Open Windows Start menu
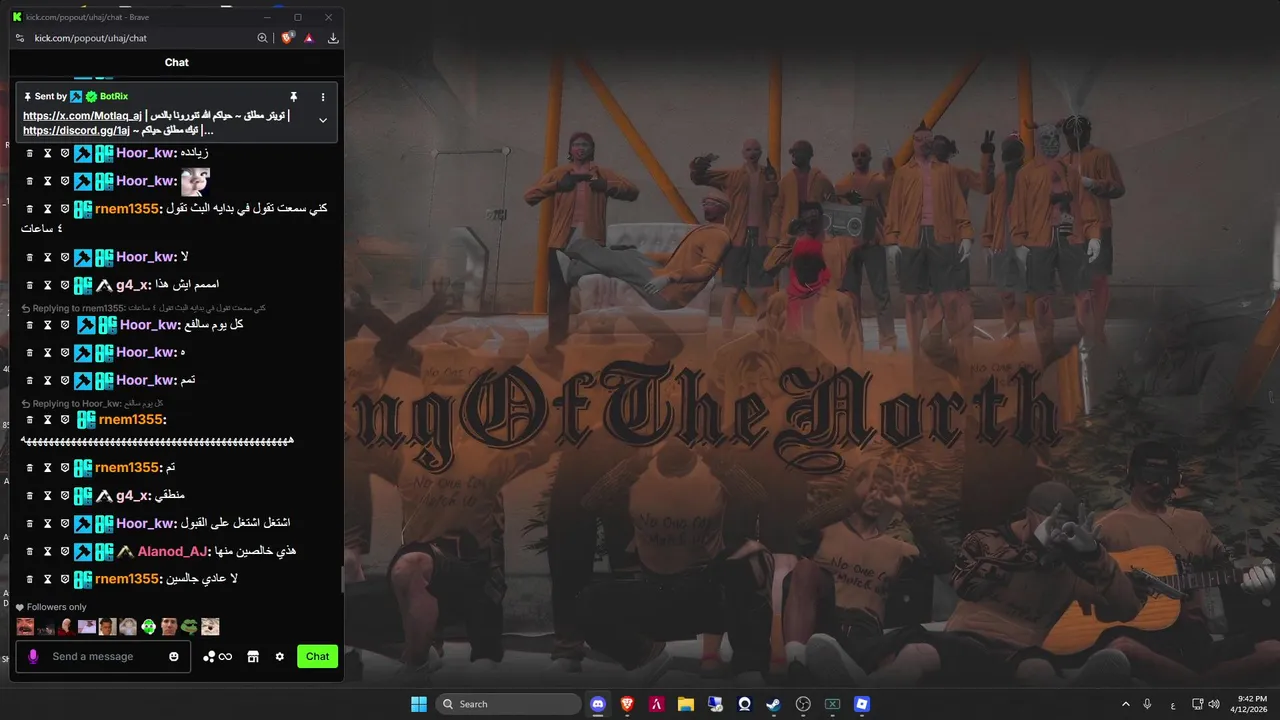Viewport: 1280px width, 720px height. coord(419,704)
